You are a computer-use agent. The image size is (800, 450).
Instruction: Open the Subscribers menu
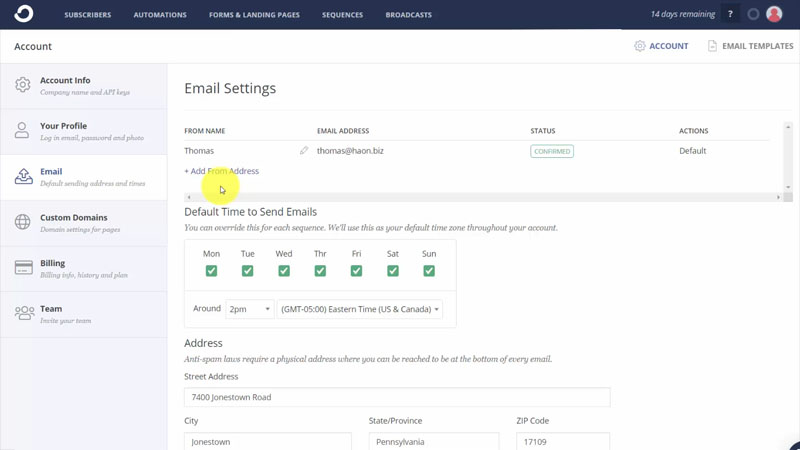point(88,15)
